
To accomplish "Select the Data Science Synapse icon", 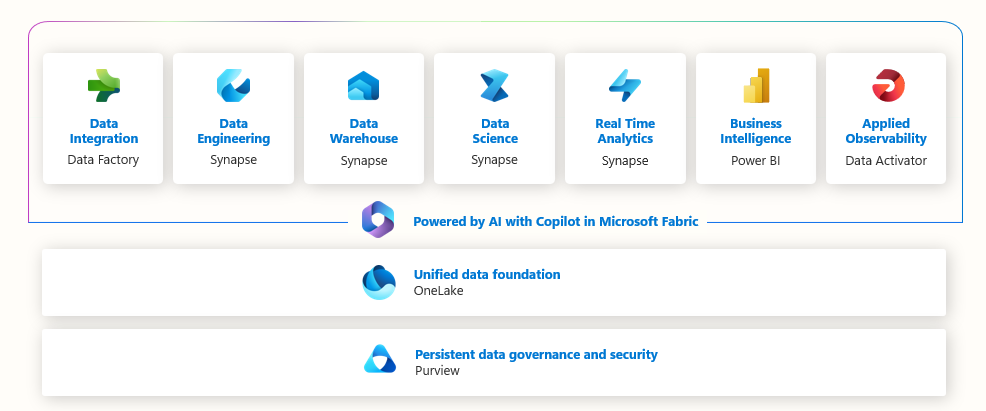I will (x=494, y=86).
